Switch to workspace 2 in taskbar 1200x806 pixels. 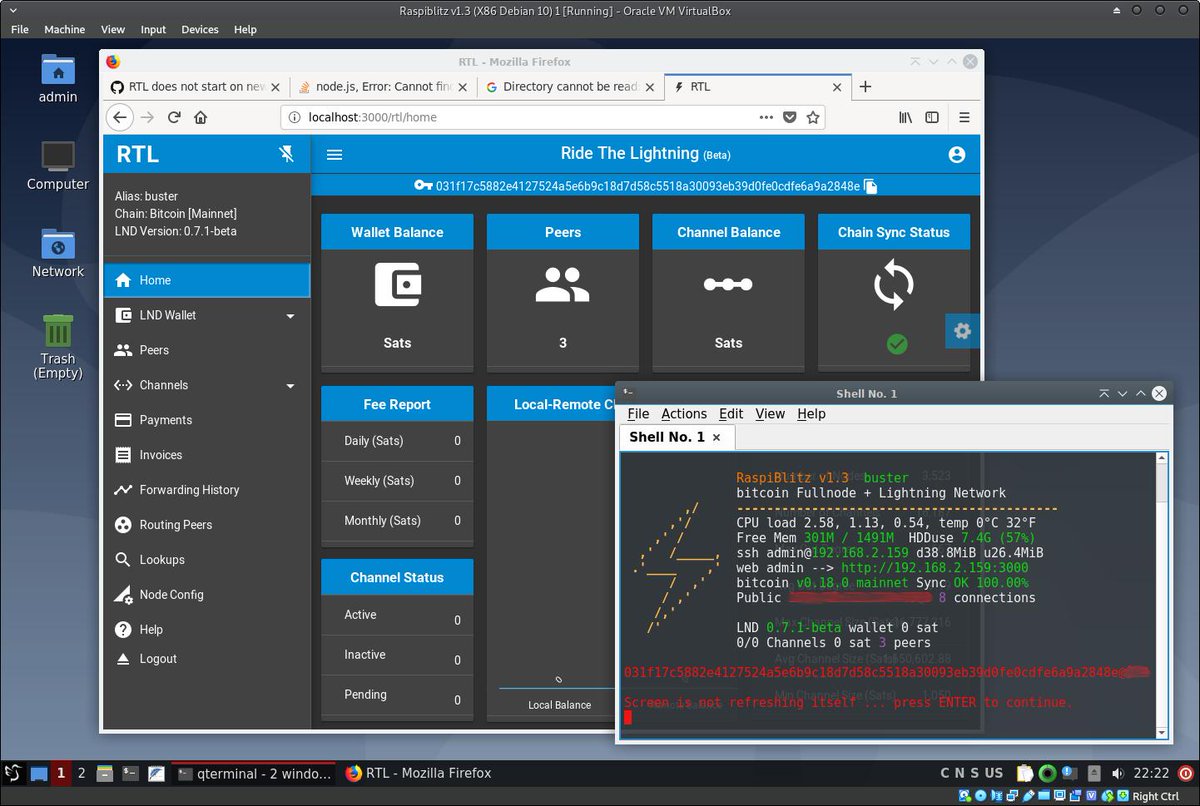click(x=82, y=773)
